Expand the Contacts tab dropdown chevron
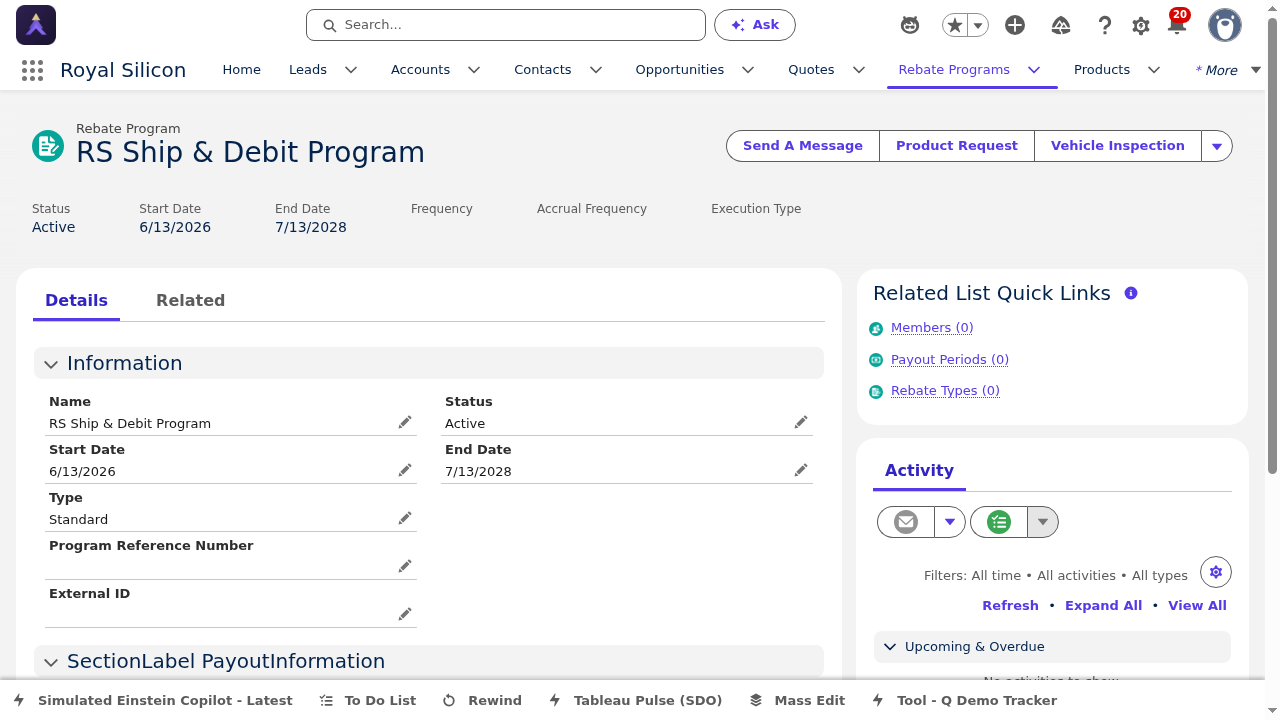 (x=596, y=70)
